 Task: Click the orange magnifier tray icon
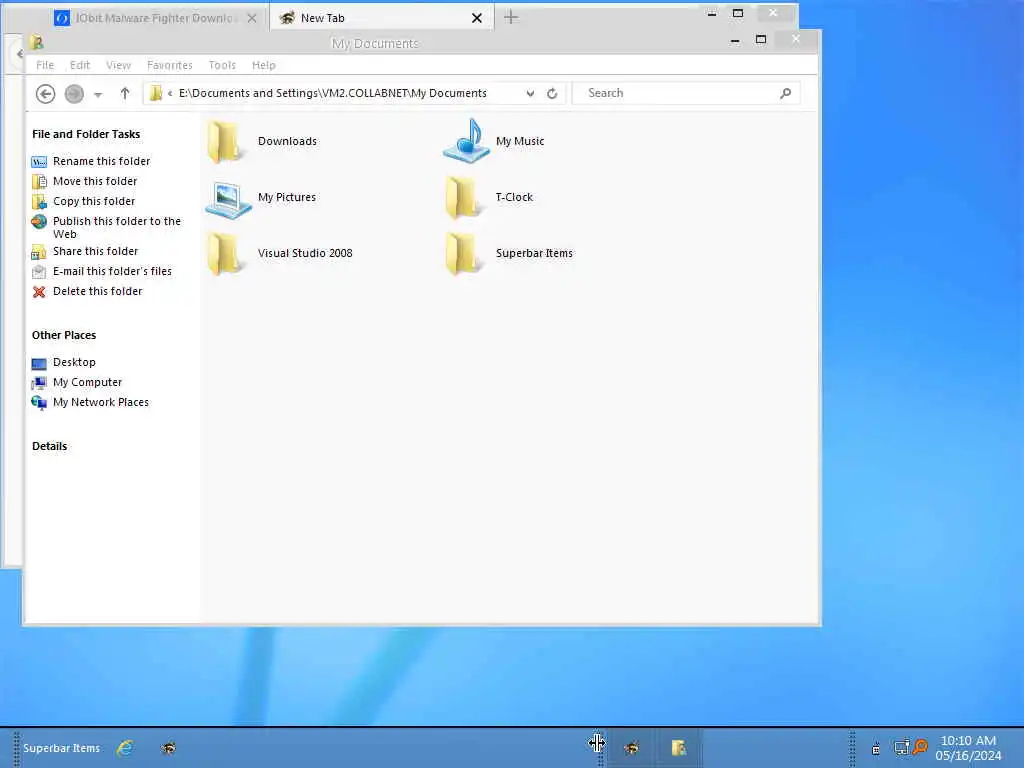pos(920,746)
